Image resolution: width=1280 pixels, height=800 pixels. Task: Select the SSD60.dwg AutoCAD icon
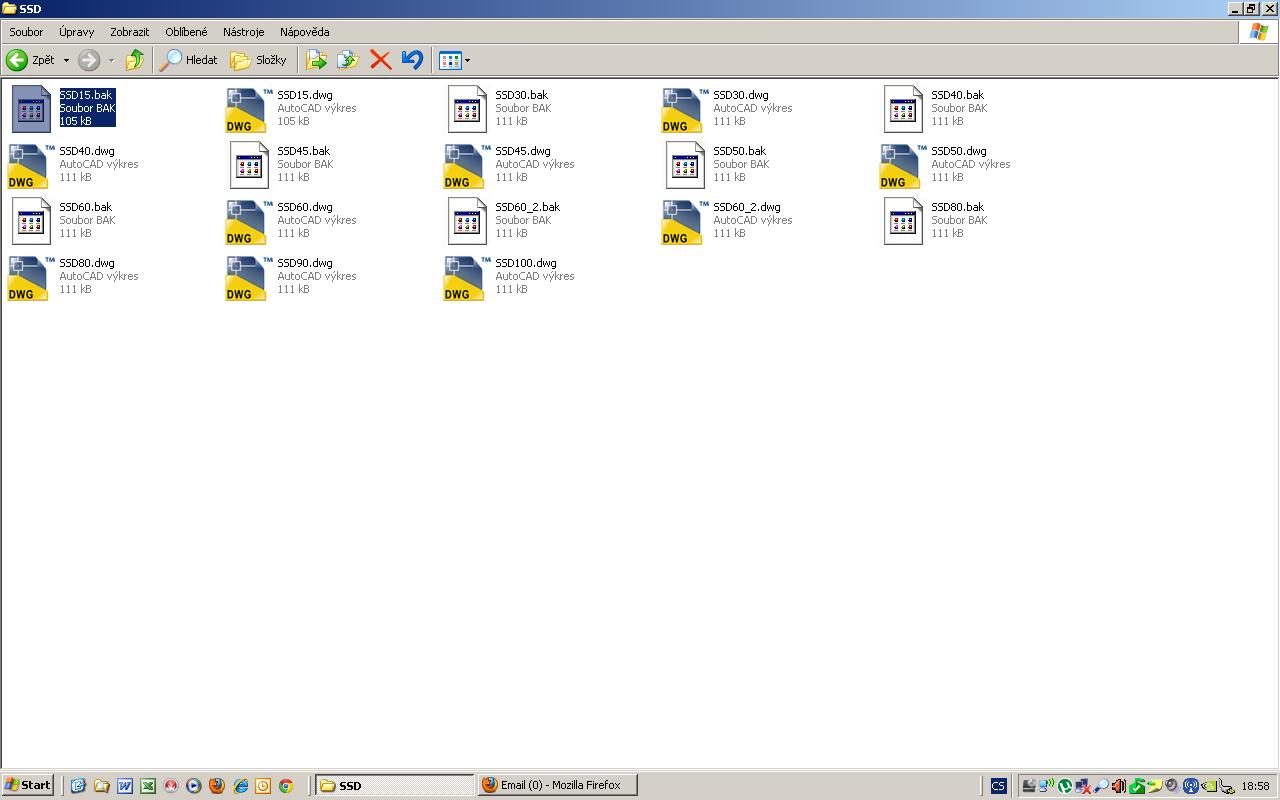click(x=249, y=221)
